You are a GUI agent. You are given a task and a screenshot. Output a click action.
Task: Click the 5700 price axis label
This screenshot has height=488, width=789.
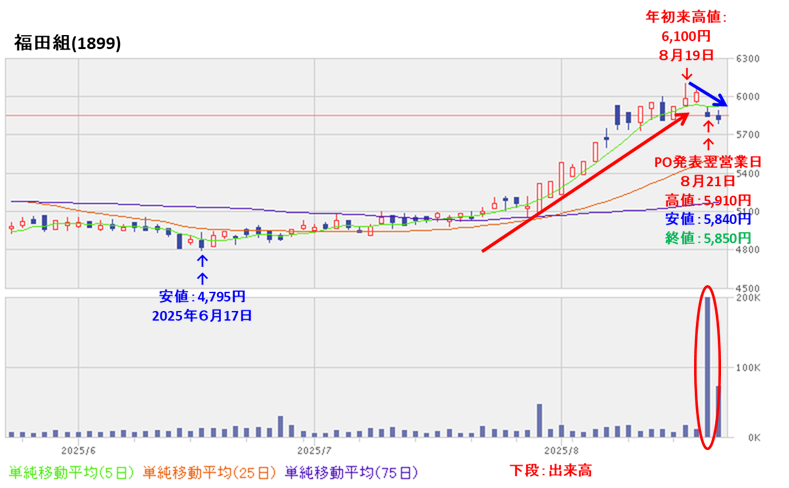[x=748, y=135]
